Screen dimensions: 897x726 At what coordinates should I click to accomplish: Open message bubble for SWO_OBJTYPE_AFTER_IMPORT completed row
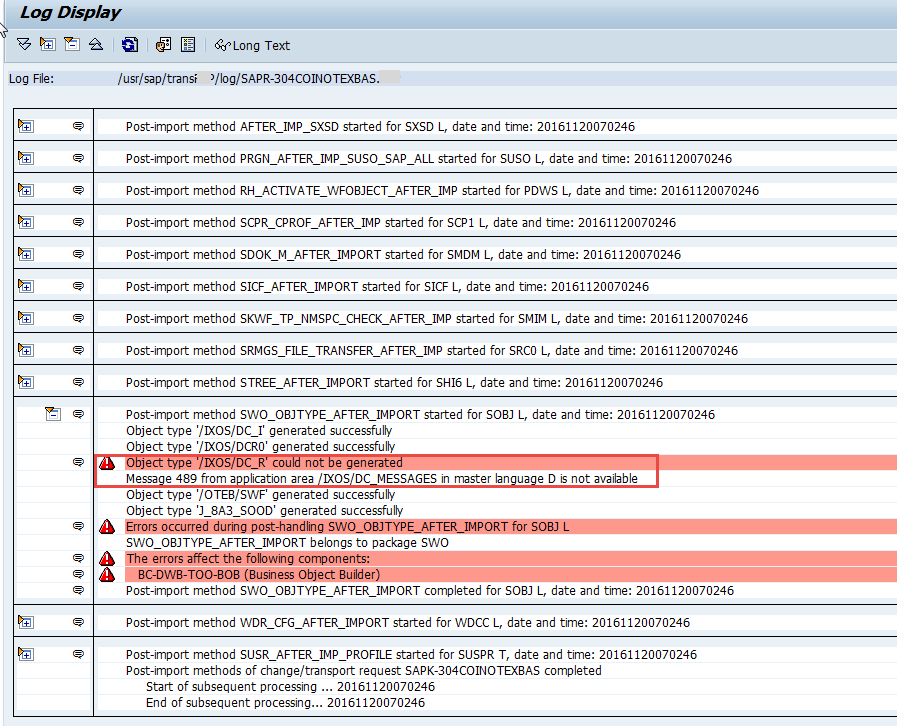(x=78, y=590)
